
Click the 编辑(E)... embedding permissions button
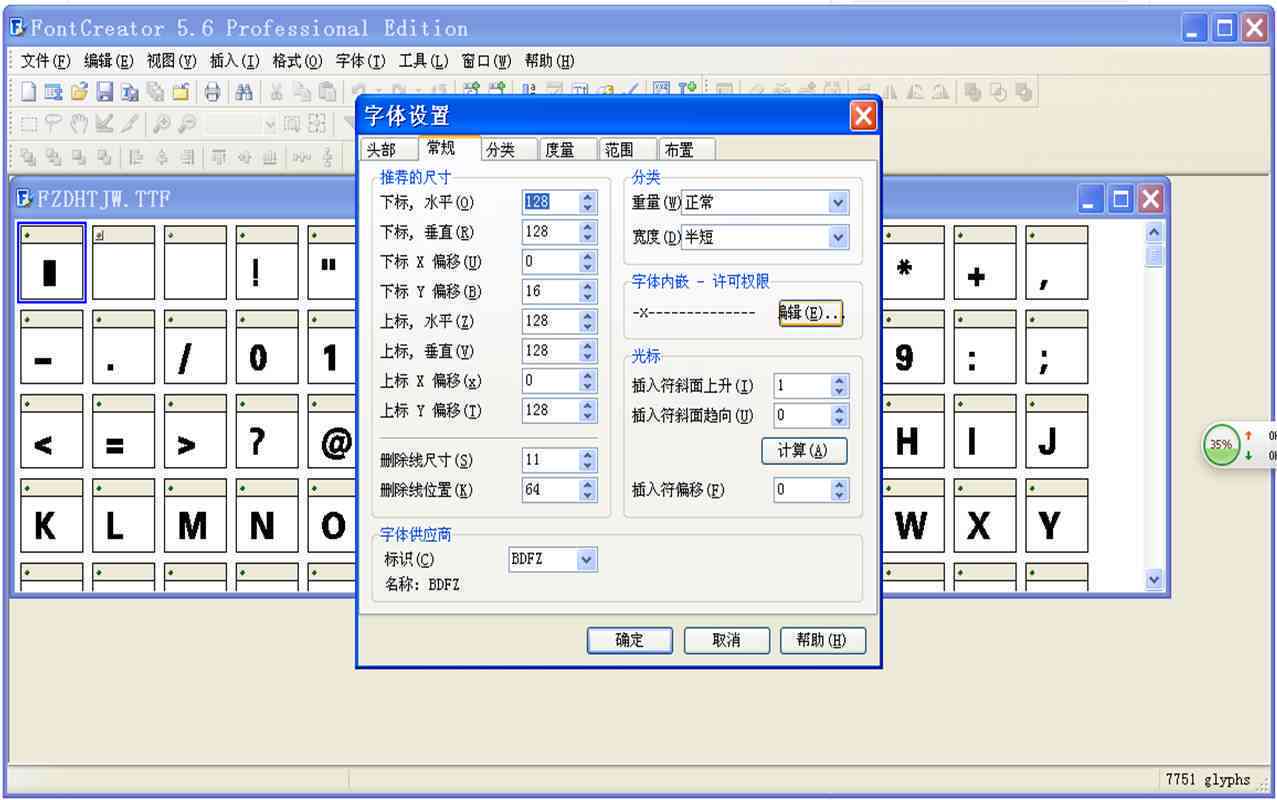point(811,313)
